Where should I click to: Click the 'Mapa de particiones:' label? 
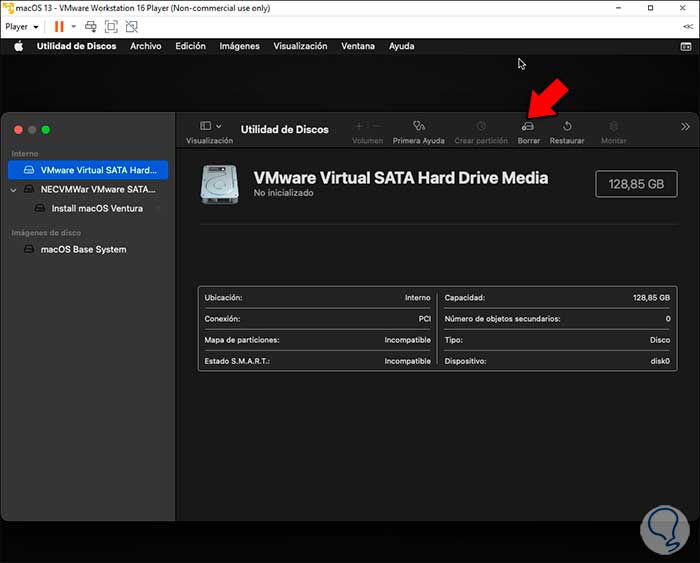242,340
